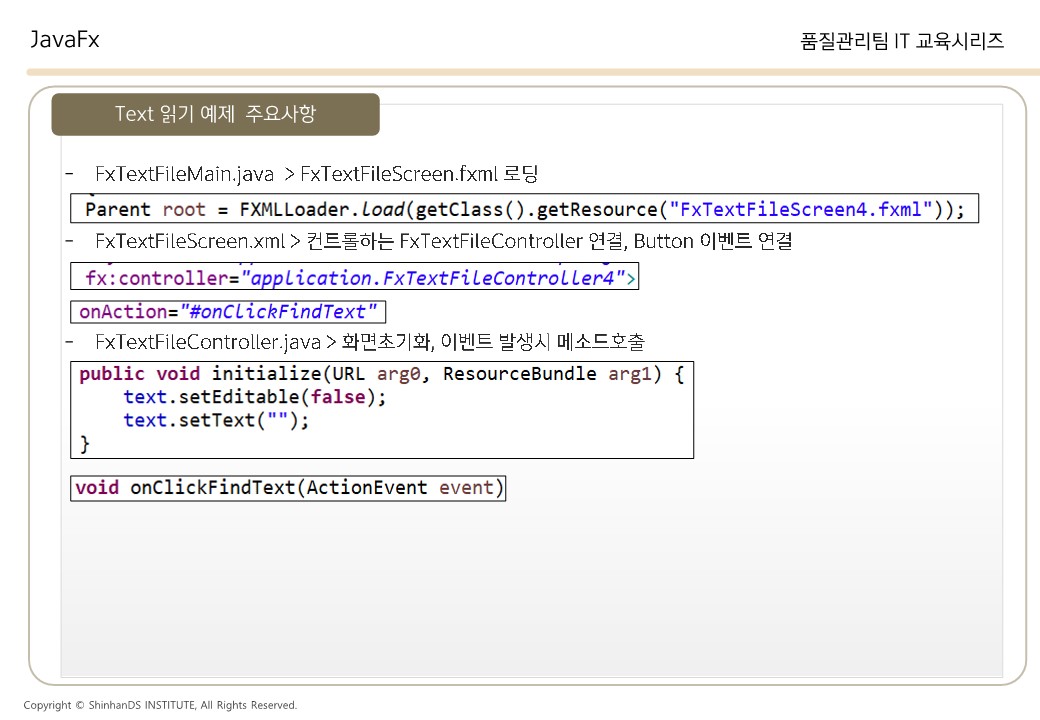The height and width of the screenshot is (720, 1040).
Task: Click the fx:controller code snippet
Action: coord(354,276)
